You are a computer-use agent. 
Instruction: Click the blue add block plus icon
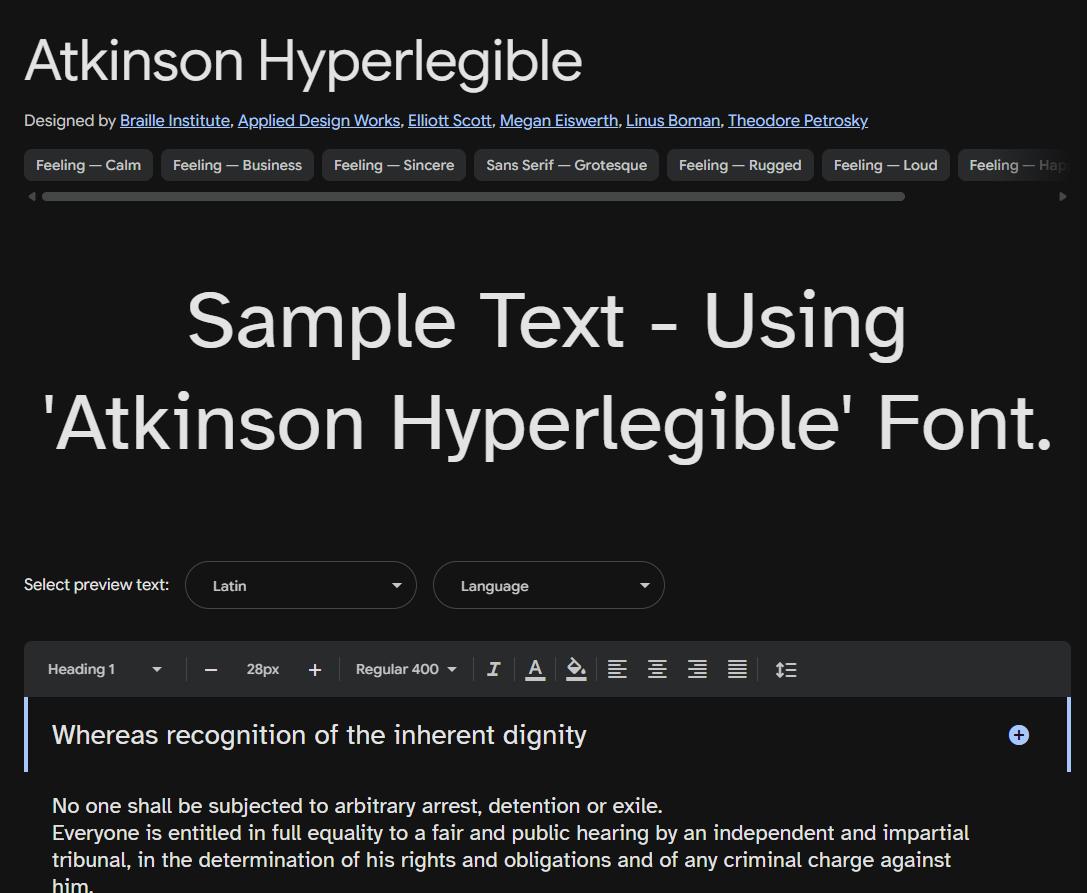(x=1018, y=735)
